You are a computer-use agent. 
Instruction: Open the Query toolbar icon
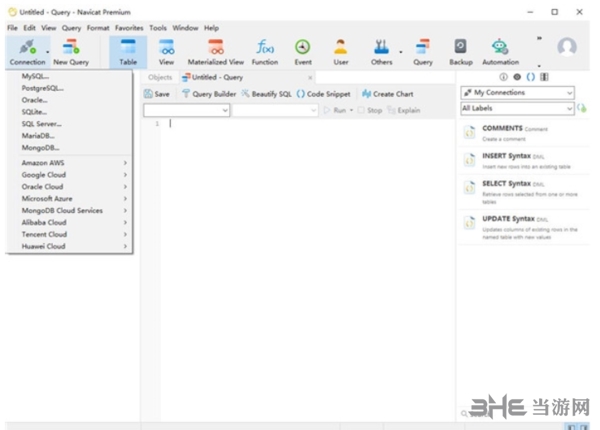(422, 52)
